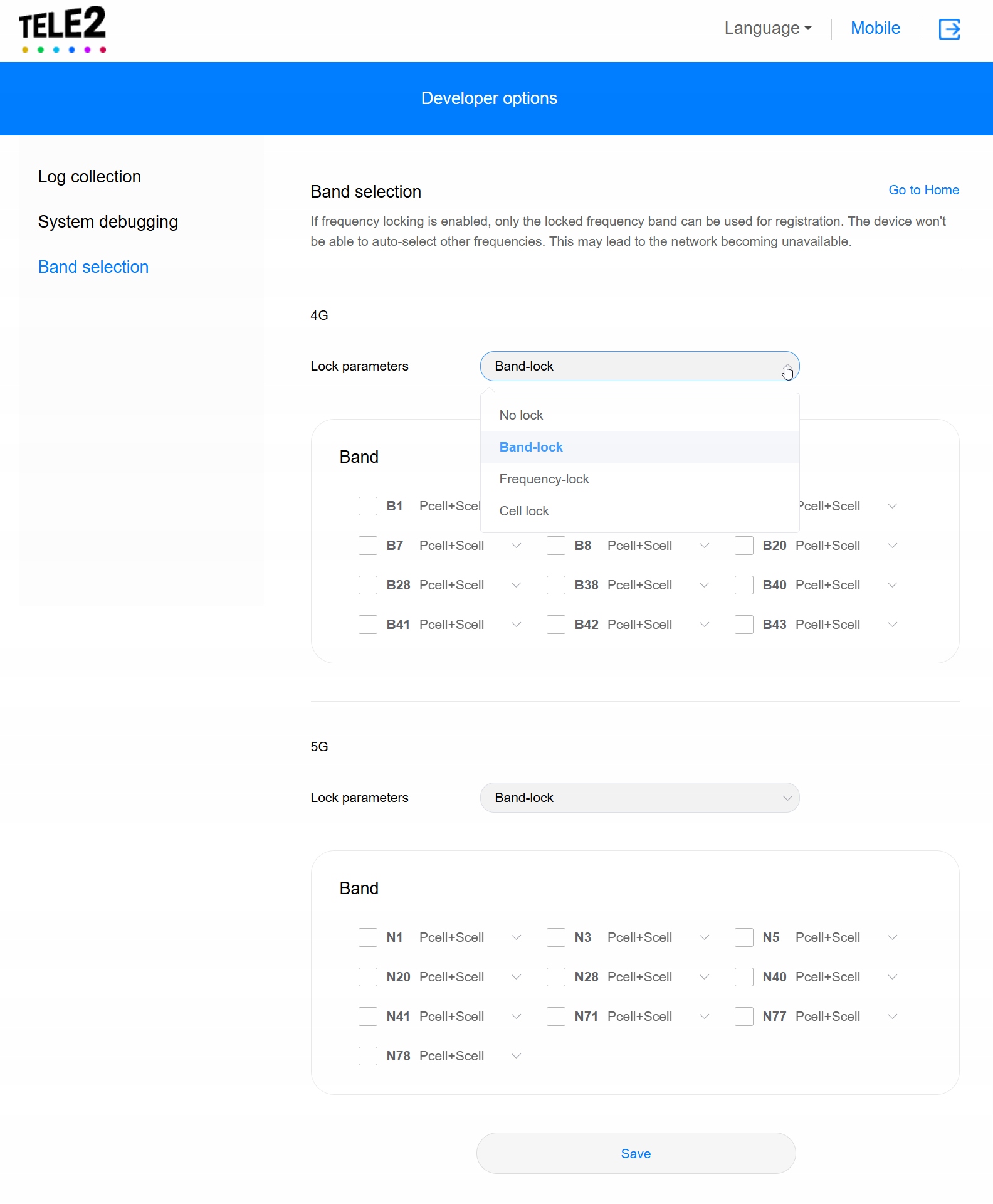Click the Save button

(x=636, y=1153)
